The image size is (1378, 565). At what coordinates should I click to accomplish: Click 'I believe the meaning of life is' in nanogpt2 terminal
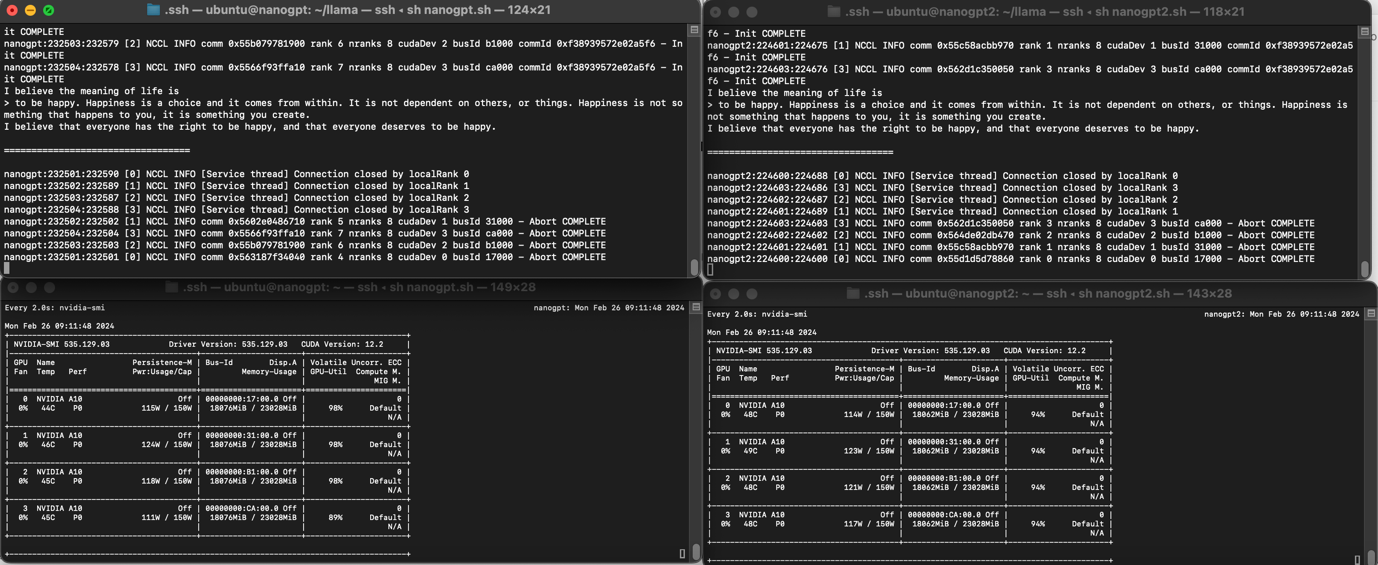794,93
